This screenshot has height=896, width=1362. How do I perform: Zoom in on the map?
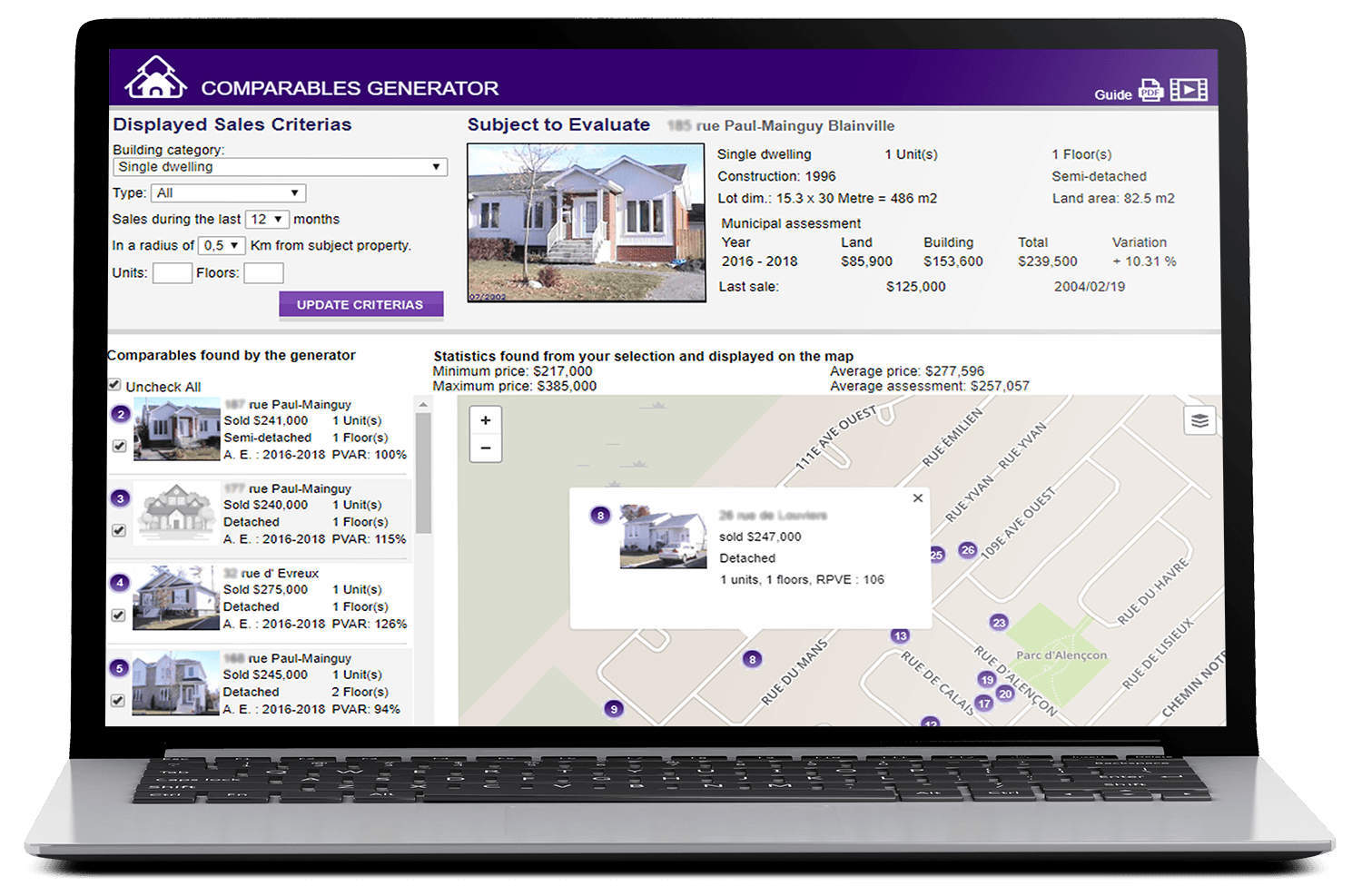point(486,420)
